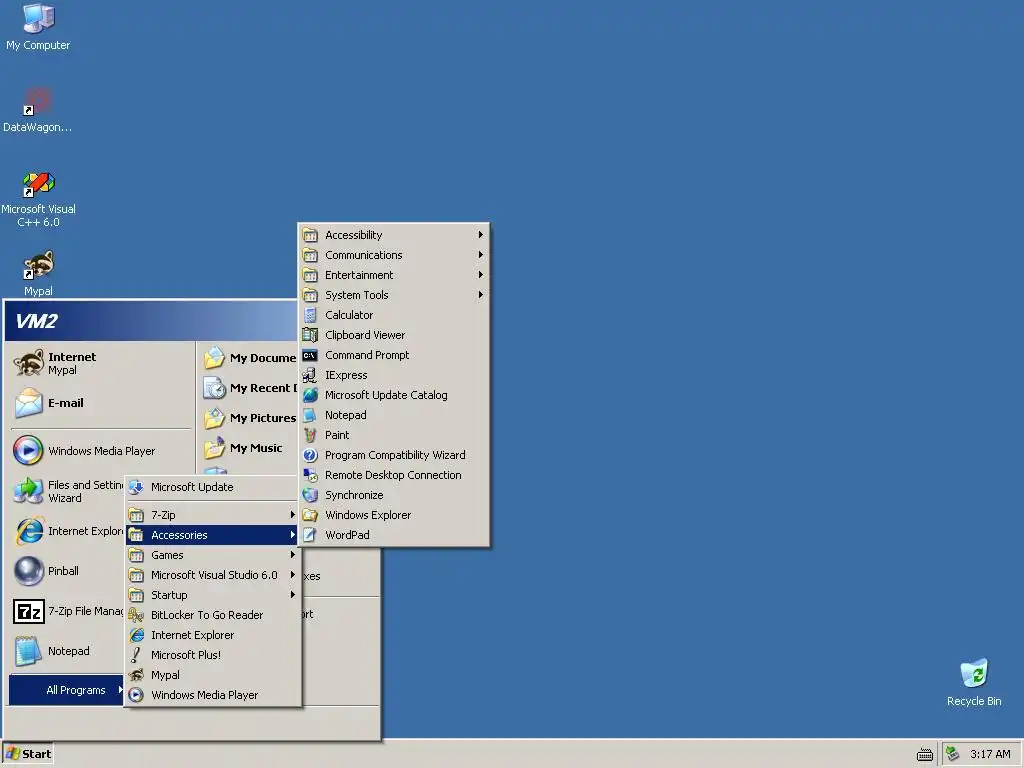Viewport: 1024px width, 768px height.
Task: Expand the Entertainment submenu
Action: (x=394, y=275)
